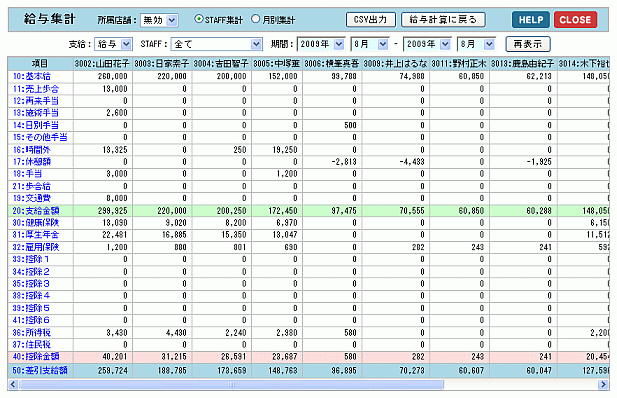Click the -4,433 休減額 cell
This screenshot has width=617, height=398.
coord(395,162)
